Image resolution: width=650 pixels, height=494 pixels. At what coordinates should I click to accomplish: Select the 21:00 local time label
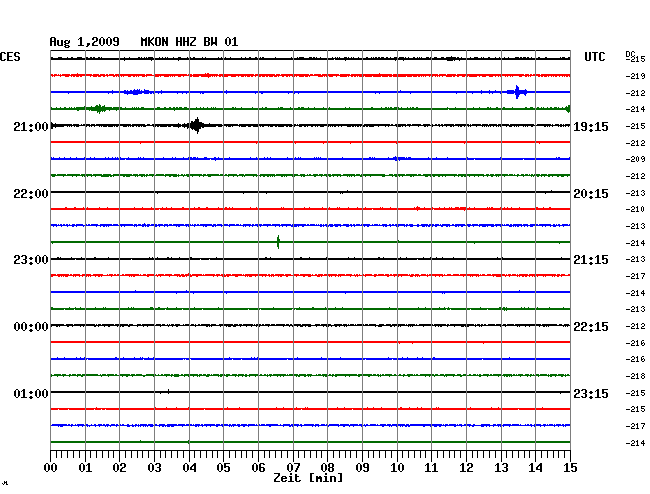coord(31,126)
